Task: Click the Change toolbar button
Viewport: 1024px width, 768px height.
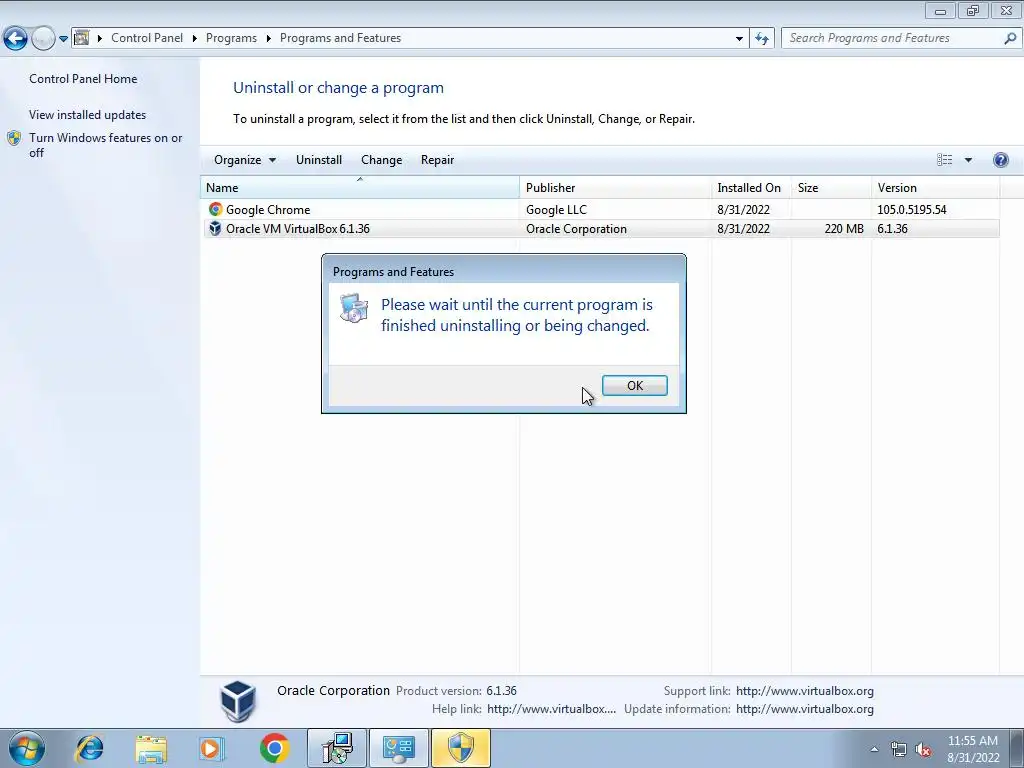Action: tap(381, 160)
